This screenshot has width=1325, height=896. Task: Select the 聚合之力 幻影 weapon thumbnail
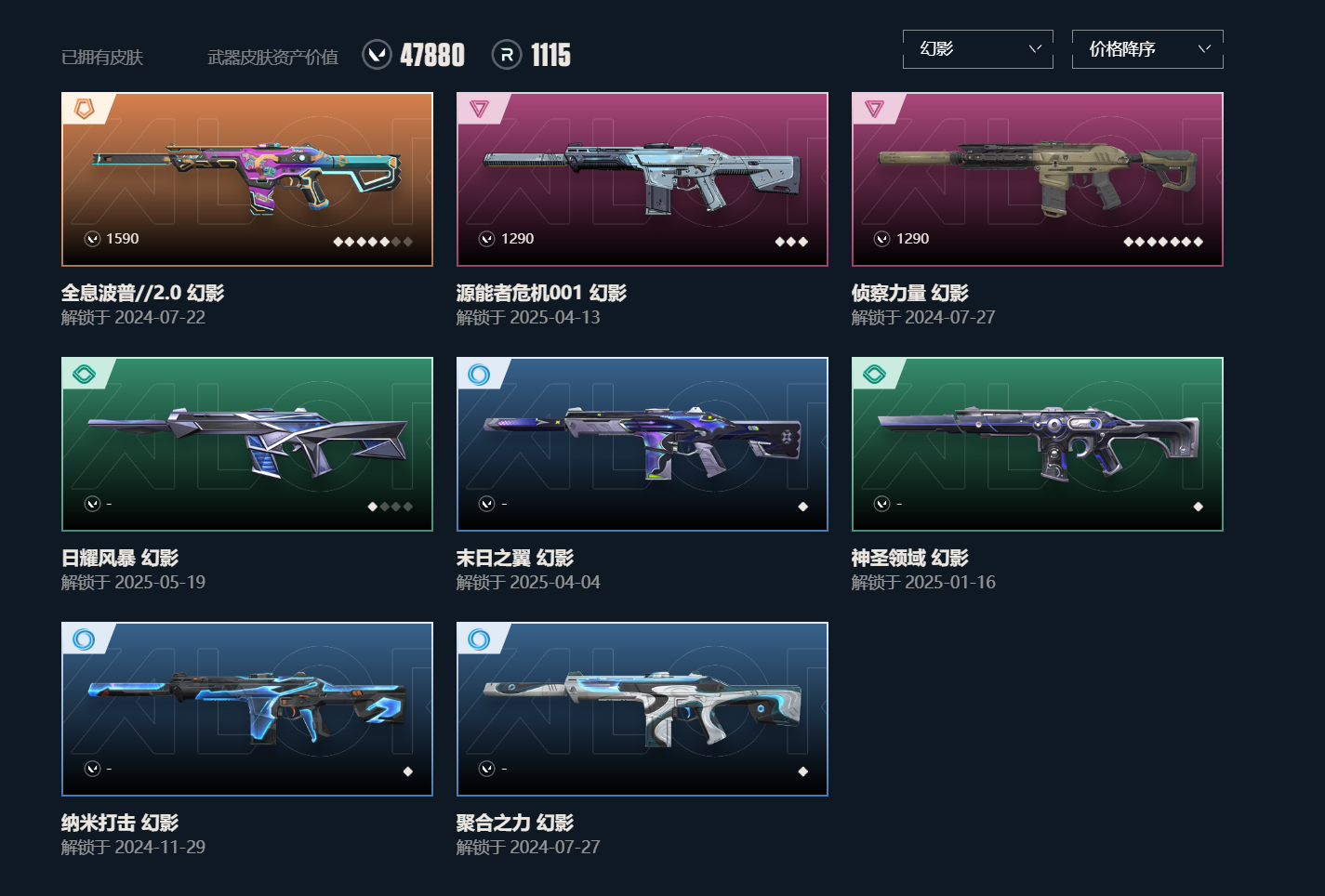point(643,709)
